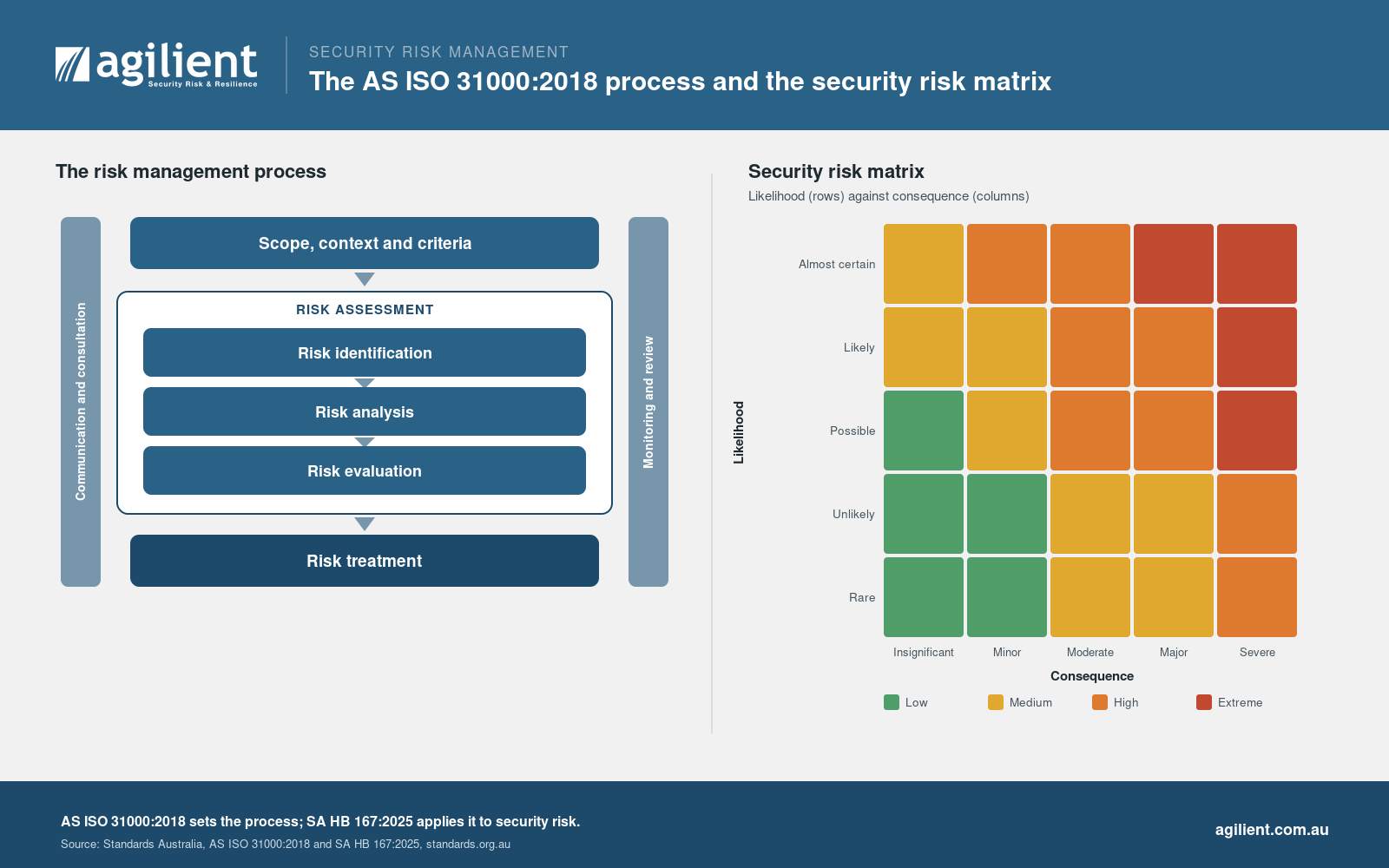This screenshot has width=1389, height=868.
Task: Click the Insignificant column label
Action: click(924, 652)
